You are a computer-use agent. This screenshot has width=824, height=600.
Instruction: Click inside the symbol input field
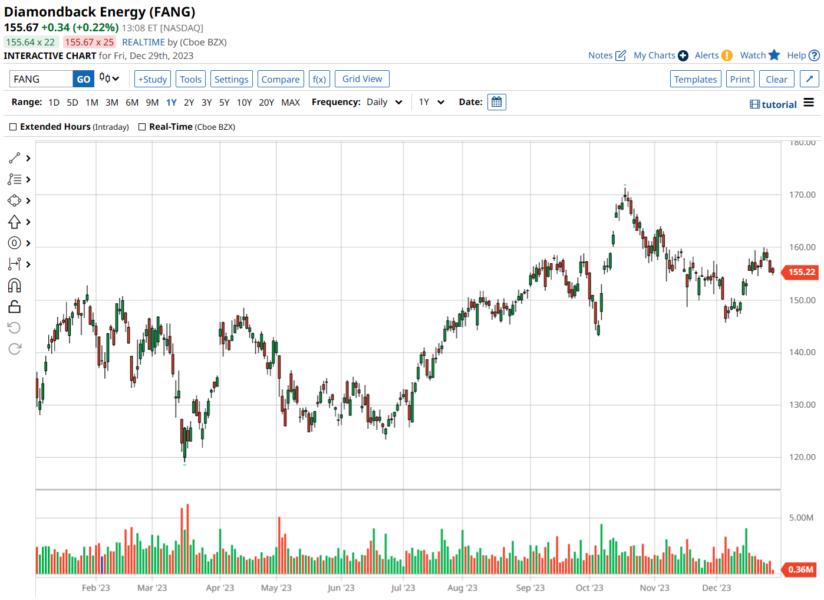pyautogui.click(x=40, y=78)
